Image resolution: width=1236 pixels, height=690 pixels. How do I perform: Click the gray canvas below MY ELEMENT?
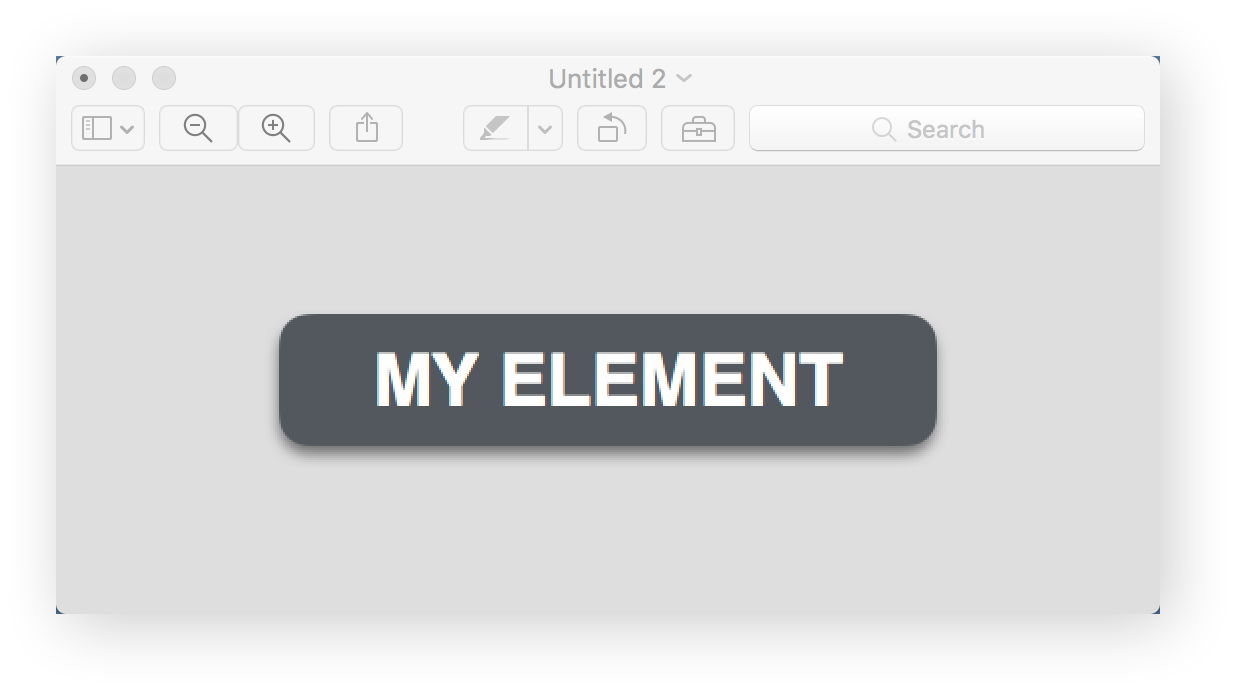pyautogui.click(x=608, y=530)
